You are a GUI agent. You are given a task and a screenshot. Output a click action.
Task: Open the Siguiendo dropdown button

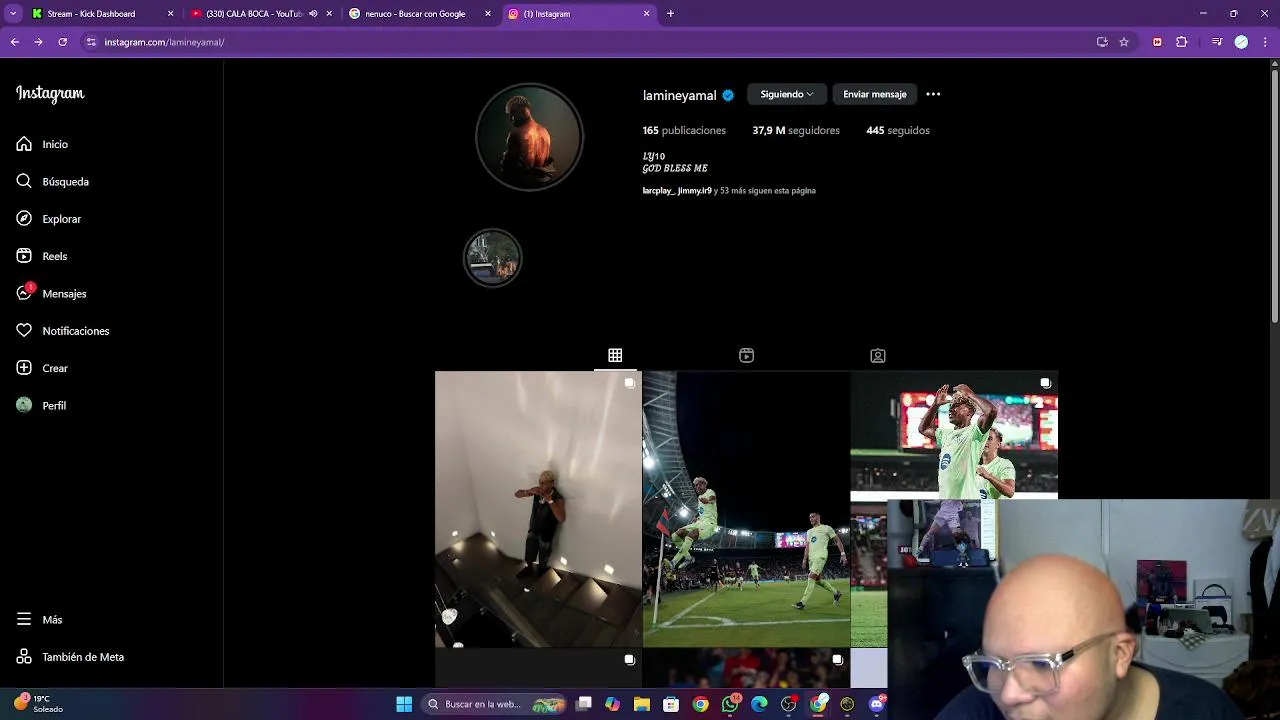pyautogui.click(x=787, y=94)
